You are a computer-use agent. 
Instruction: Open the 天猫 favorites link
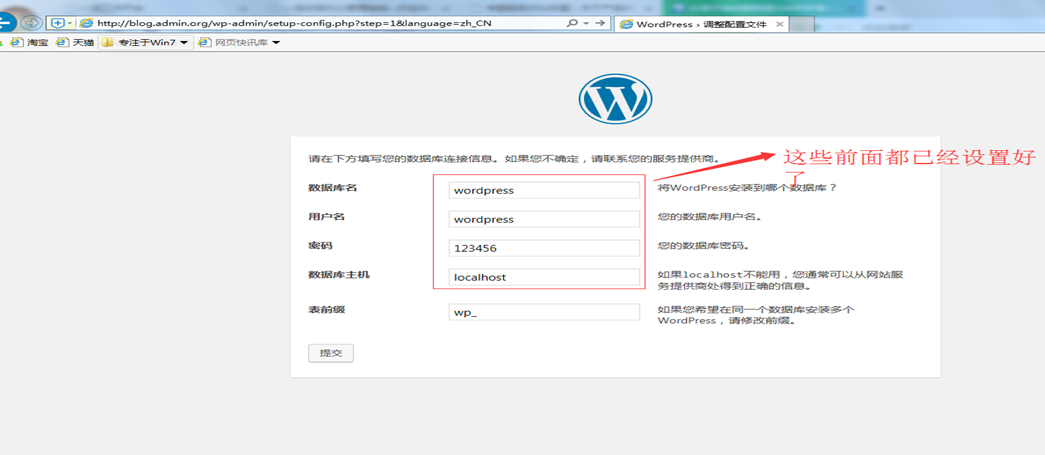(x=75, y=43)
